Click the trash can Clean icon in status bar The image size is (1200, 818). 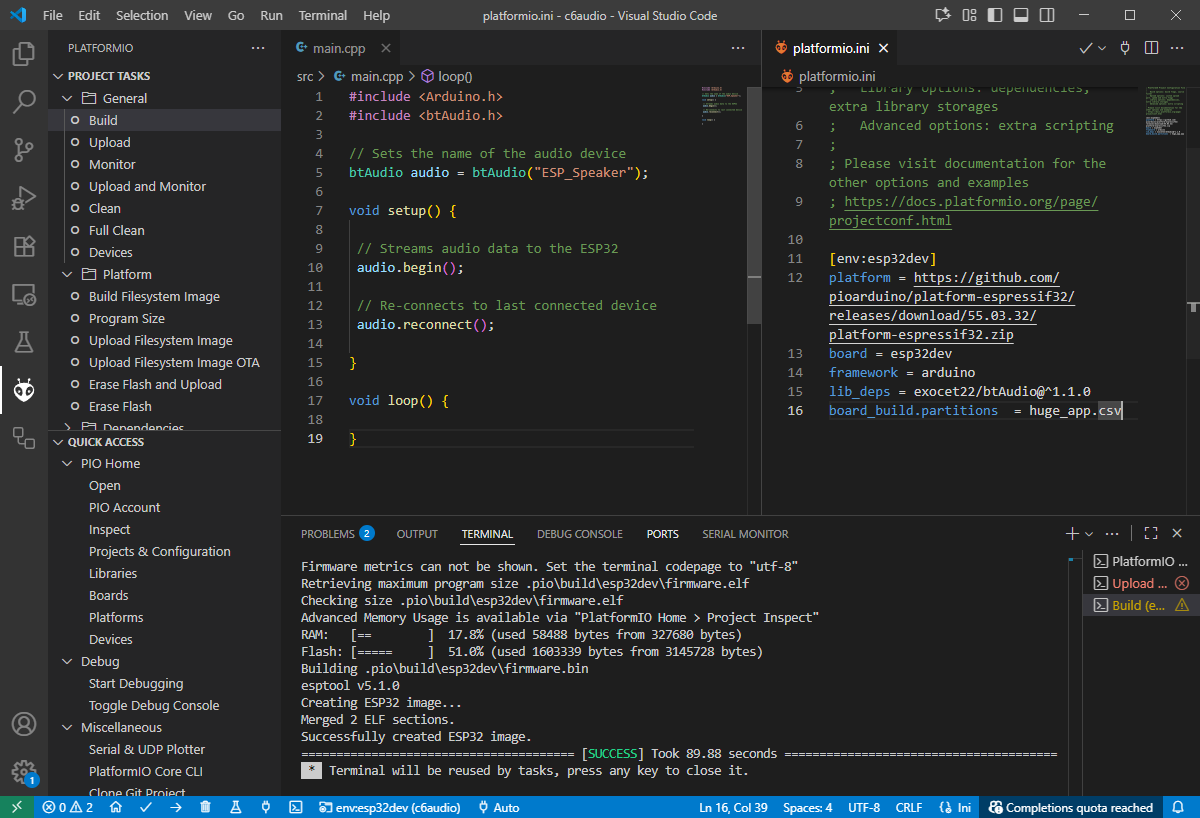[x=205, y=807]
